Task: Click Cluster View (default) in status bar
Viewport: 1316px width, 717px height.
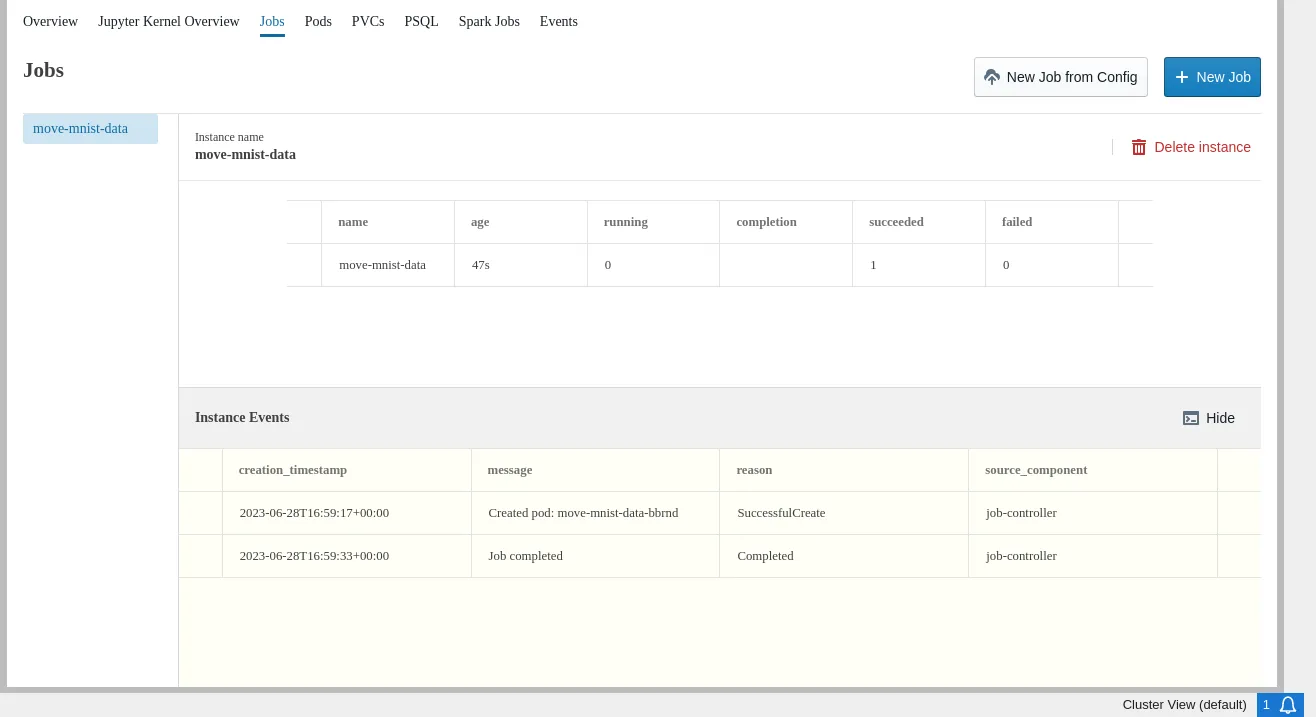Action: point(1185,705)
